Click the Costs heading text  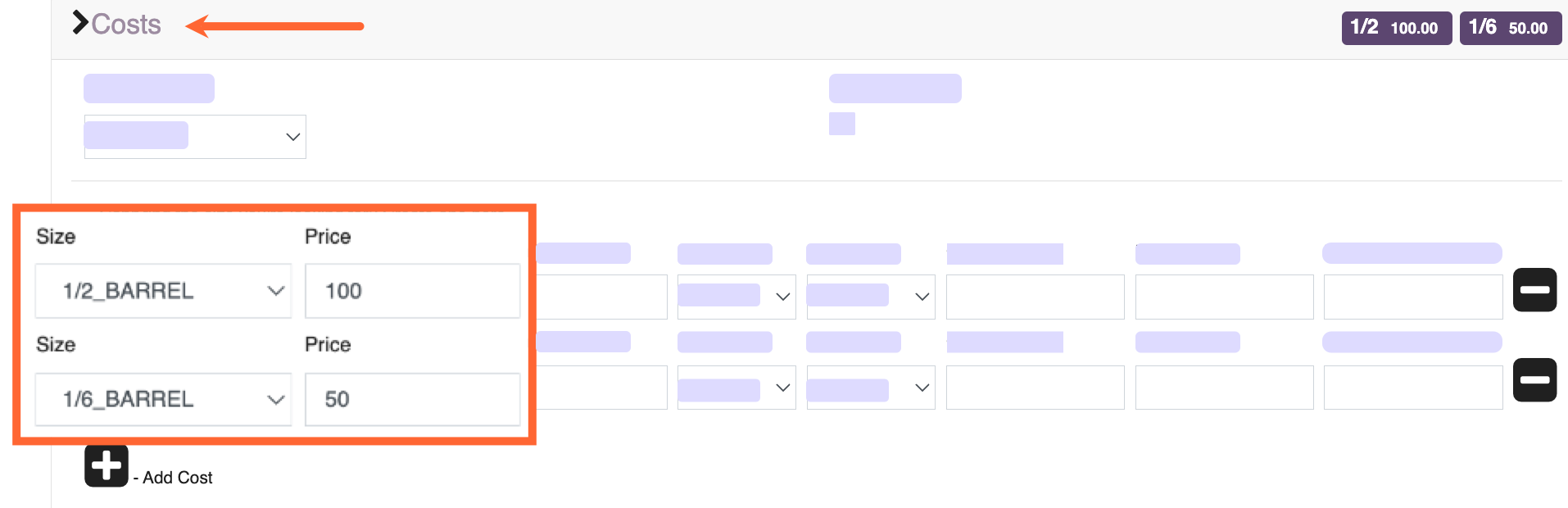click(126, 25)
